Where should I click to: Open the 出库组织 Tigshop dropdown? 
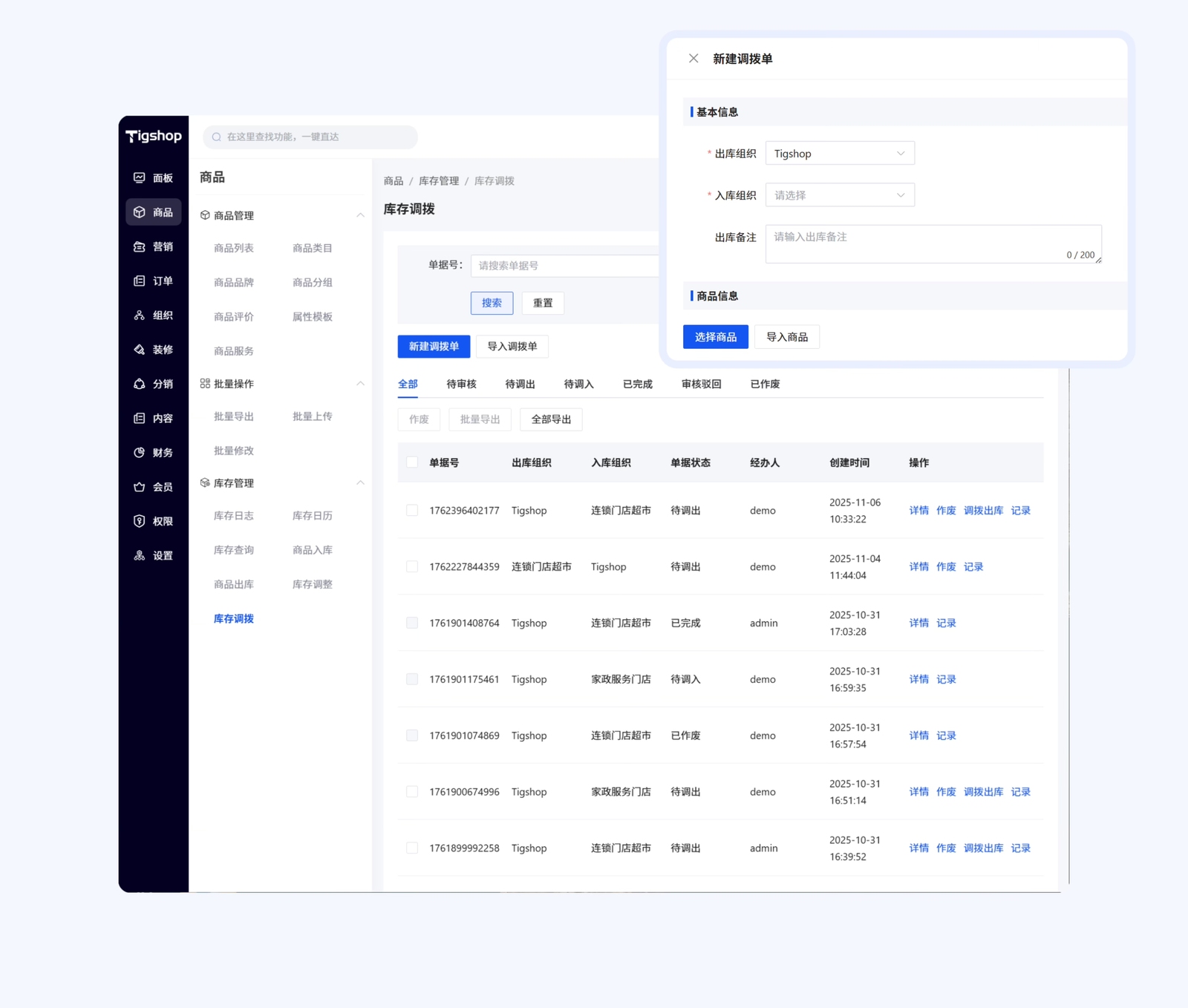click(x=839, y=154)
